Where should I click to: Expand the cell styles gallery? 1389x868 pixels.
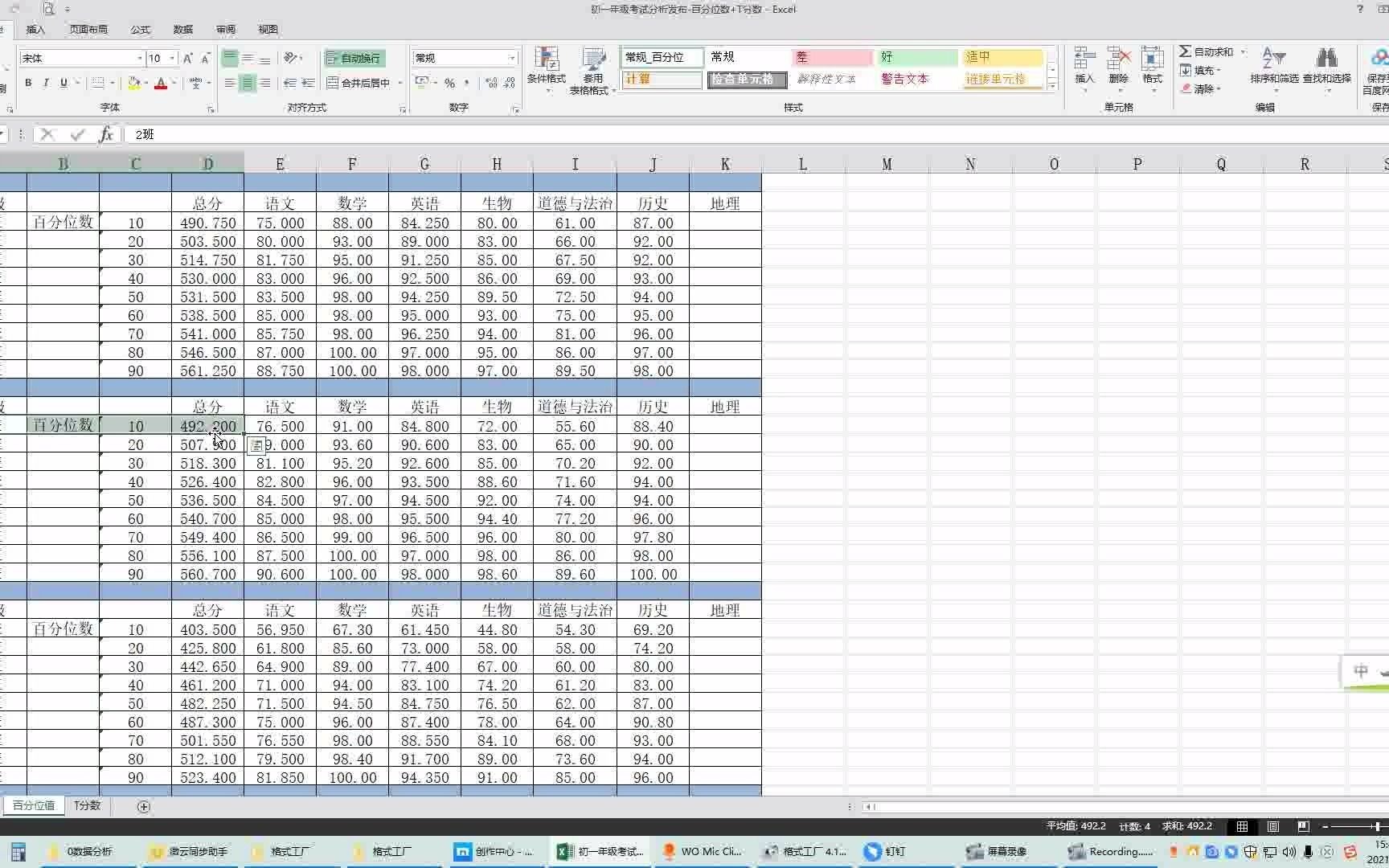1051,84
